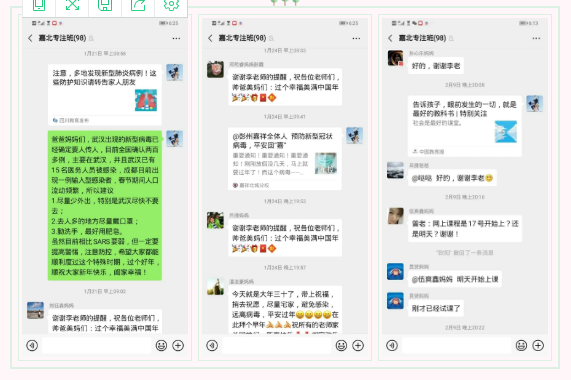
Task: Click the save disk toolbar icon
Action: pyautogui.click(x=105, y=5)
